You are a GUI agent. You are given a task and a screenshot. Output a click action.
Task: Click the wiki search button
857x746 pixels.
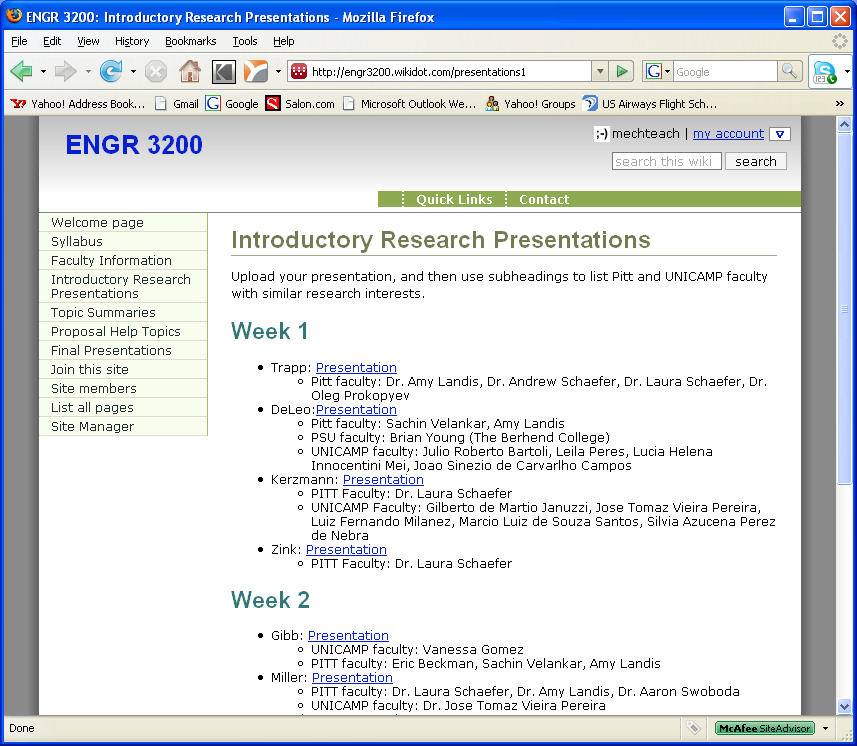point(755,161)
